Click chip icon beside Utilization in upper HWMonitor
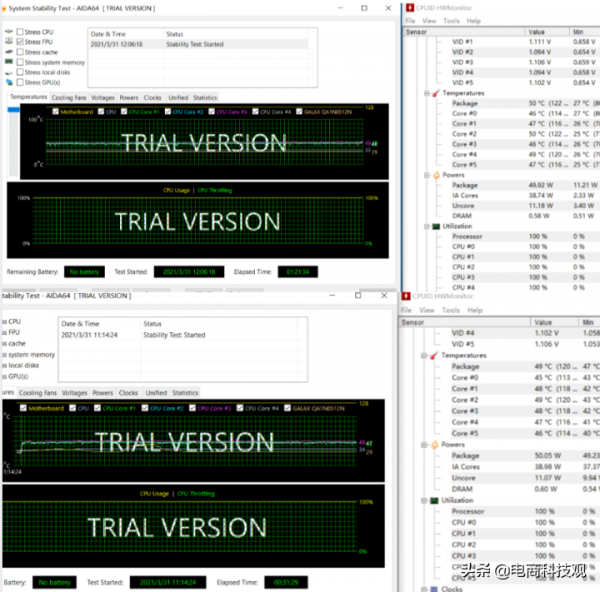Screen dimensions: 600x592 [435, 226]
